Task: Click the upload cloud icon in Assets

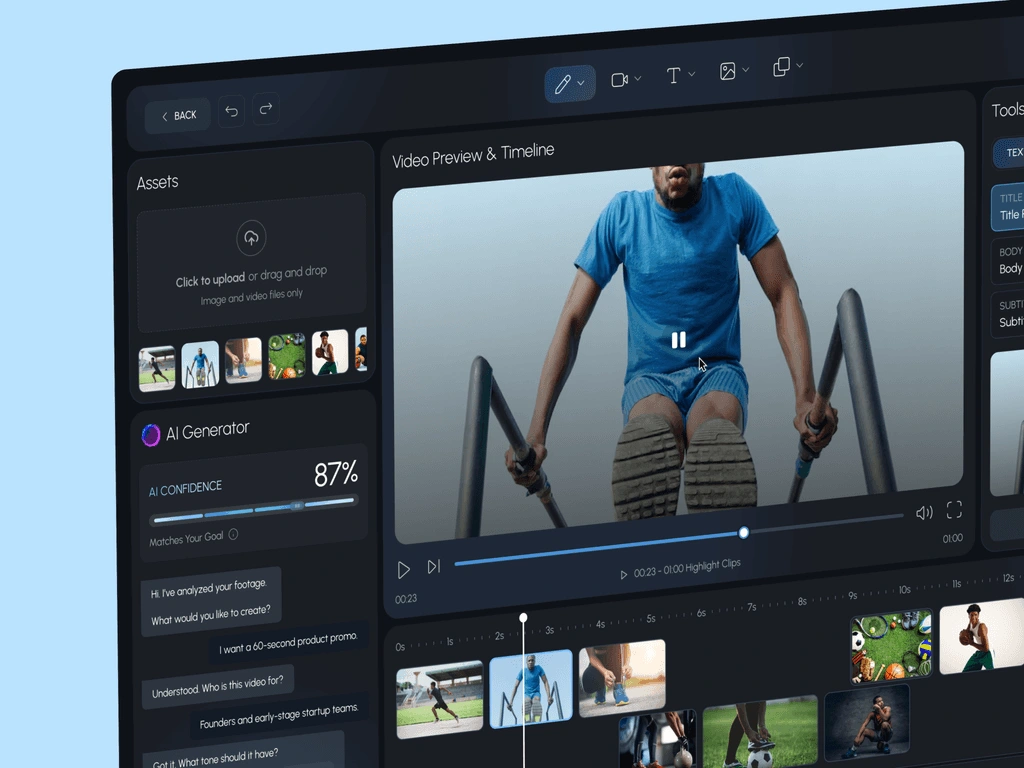Action: click(x=251, y=238)
